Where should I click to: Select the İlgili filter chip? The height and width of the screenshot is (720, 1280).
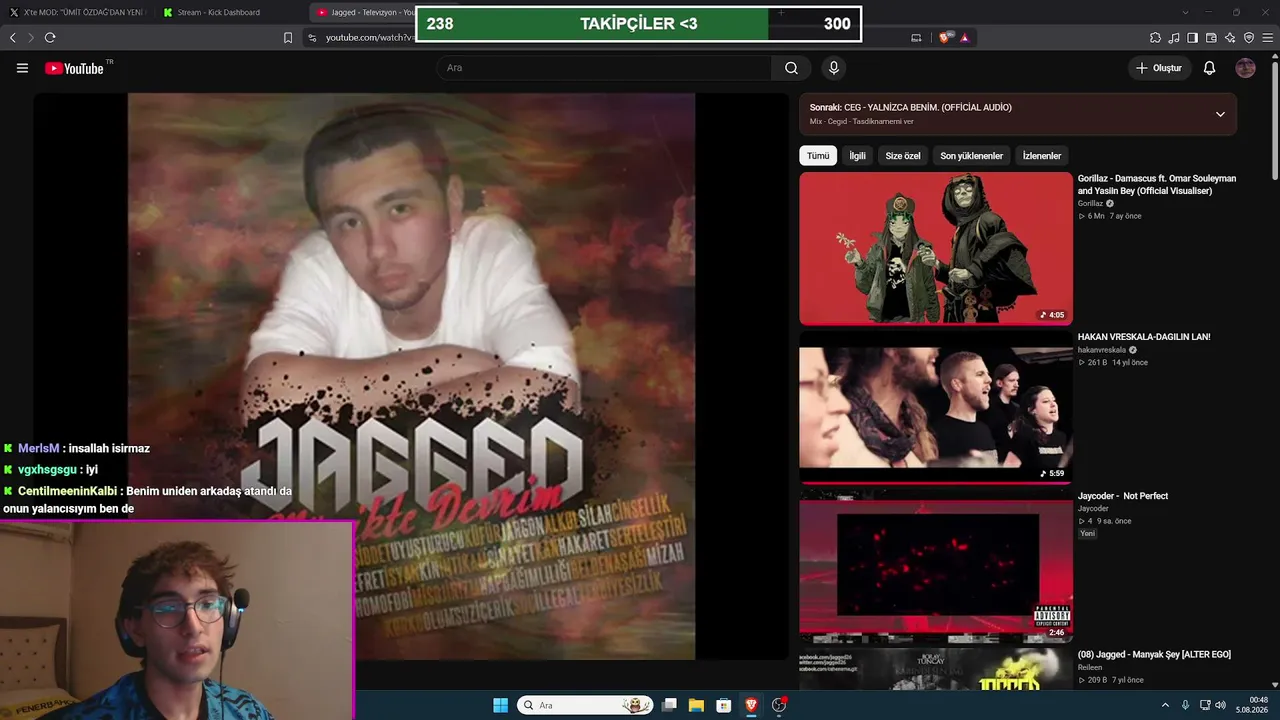pos(858,156)
